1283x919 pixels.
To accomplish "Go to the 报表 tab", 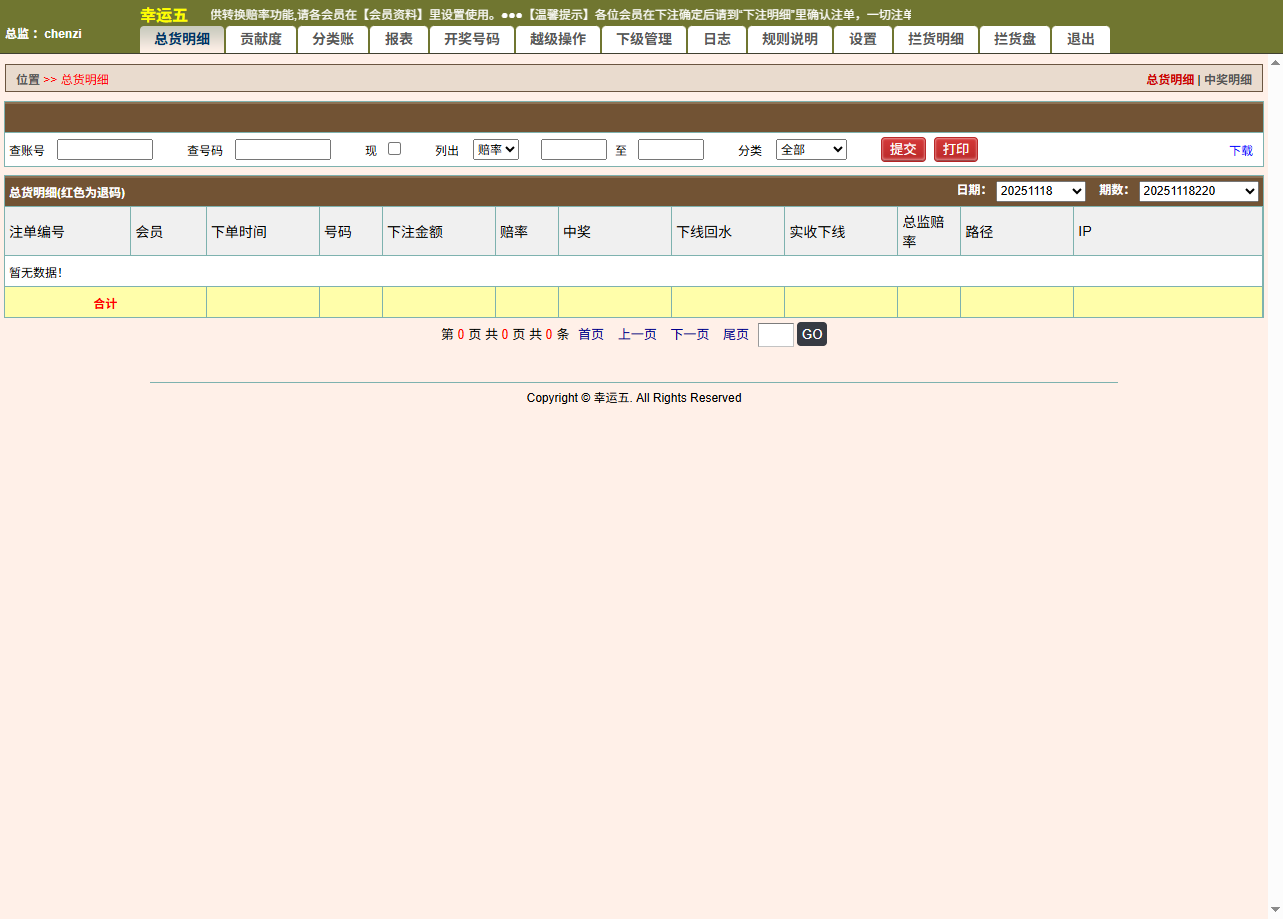I will tap(399, 39).
